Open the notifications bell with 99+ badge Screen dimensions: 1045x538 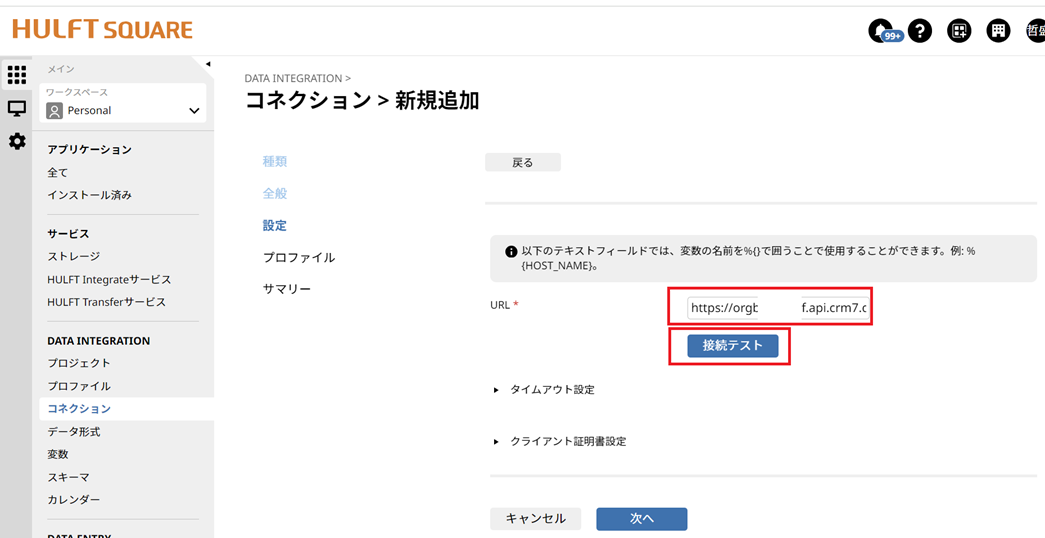click(884, 31)
